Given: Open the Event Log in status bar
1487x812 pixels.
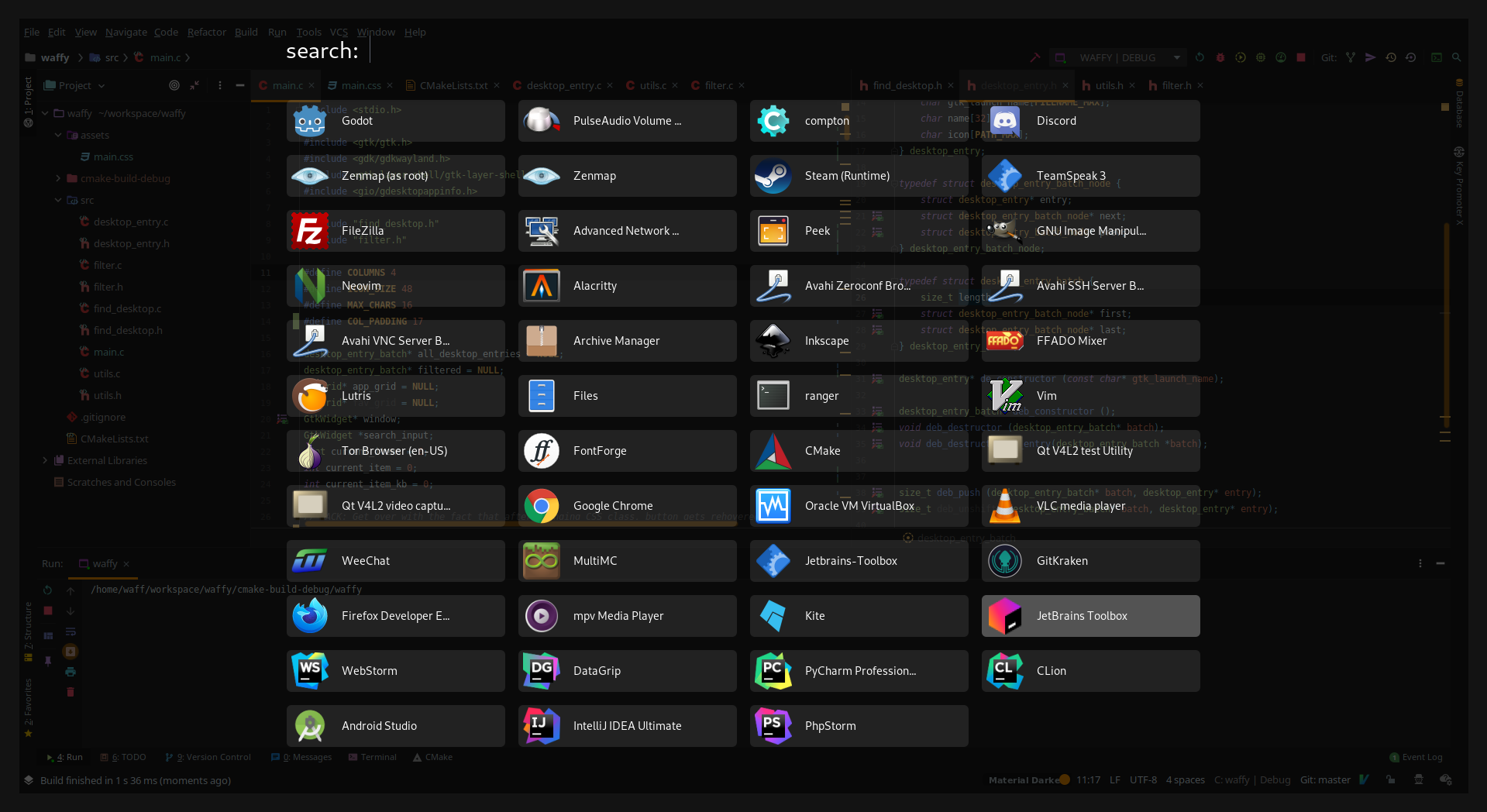Looking at the screenshot, I should (1416, 757).
